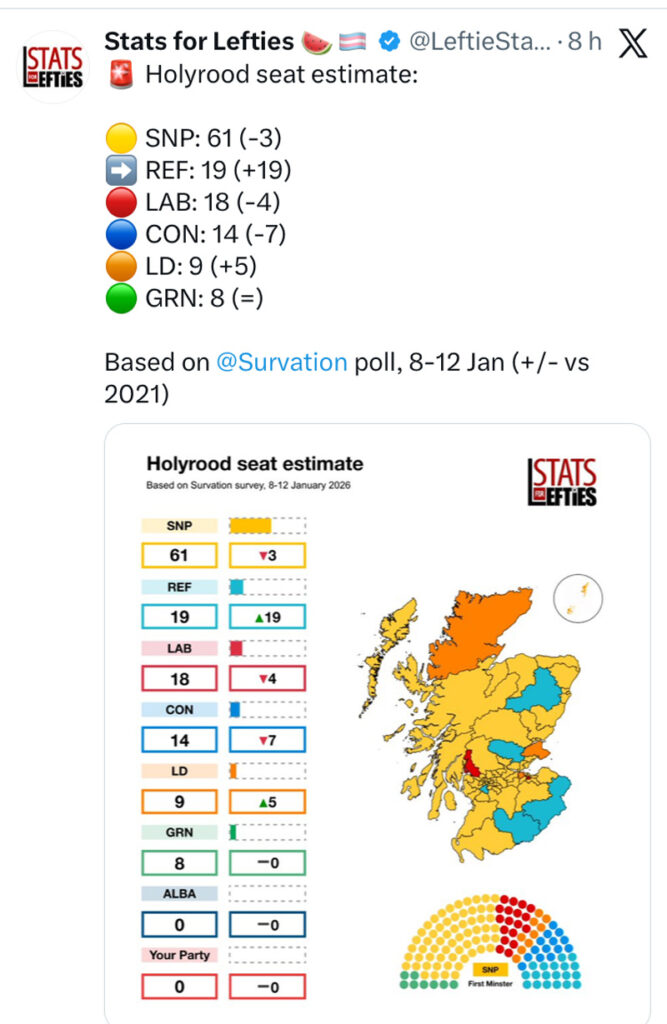This screenshot has height=1024, width=667.
Task: Click the hemicycle seat diagram
Action: point(490,942)
